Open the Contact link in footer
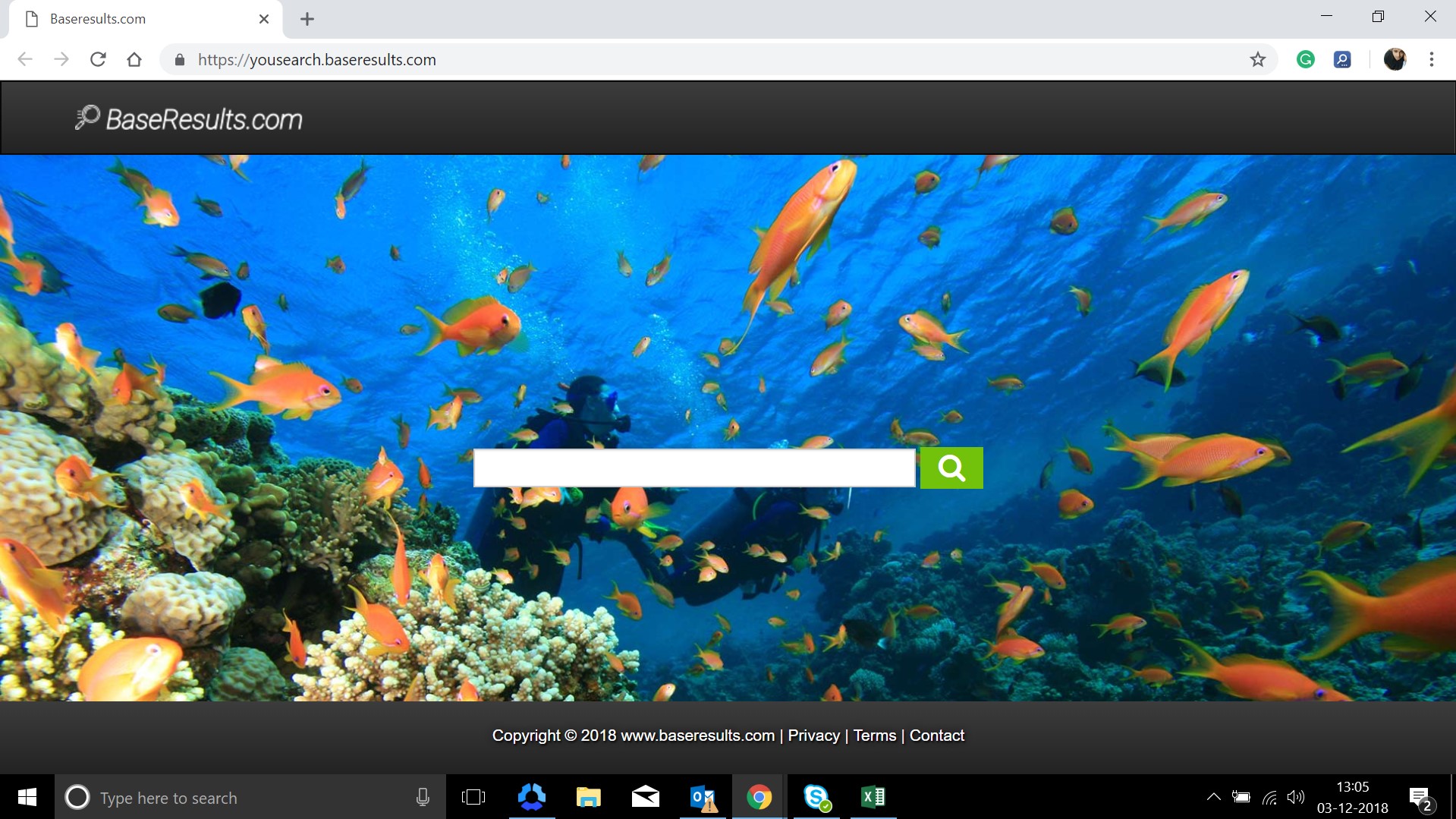Screen dimensions: 1456x819 [x=936, y=736]
